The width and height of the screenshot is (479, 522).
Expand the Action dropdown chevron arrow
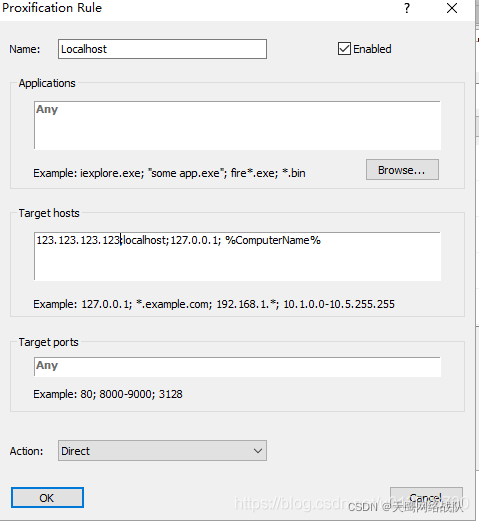[258, 451]
